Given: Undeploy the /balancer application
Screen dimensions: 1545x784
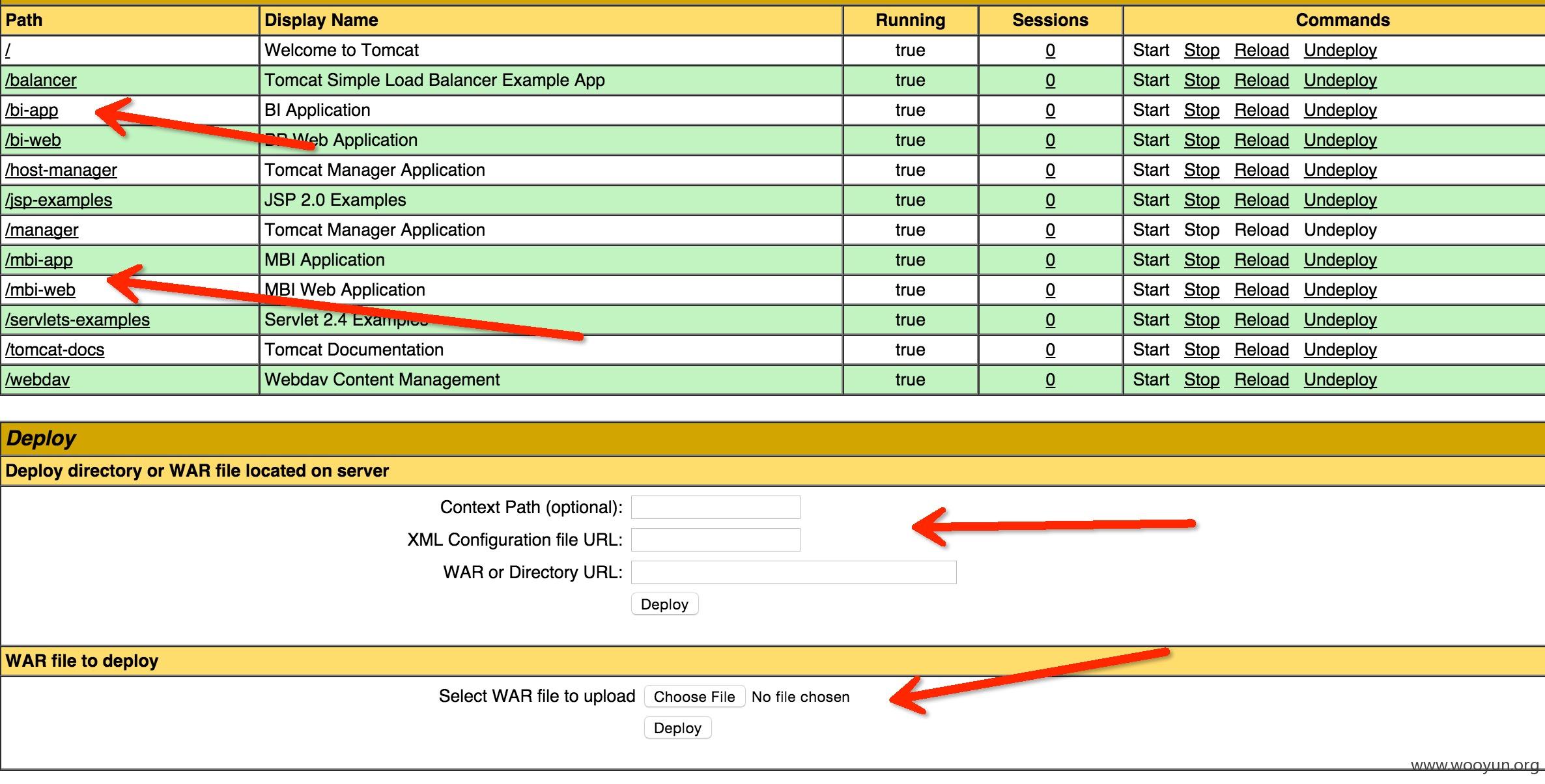Looking at the screenshot, I should [x=1340, y=80].
